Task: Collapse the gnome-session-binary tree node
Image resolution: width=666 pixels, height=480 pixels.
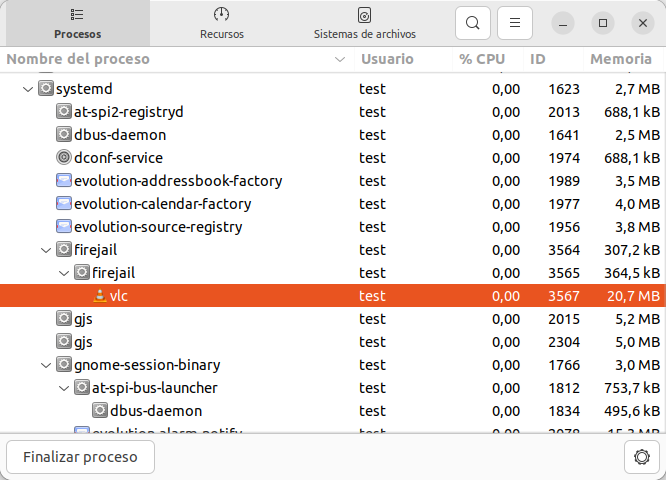Action: pos(45,365)
